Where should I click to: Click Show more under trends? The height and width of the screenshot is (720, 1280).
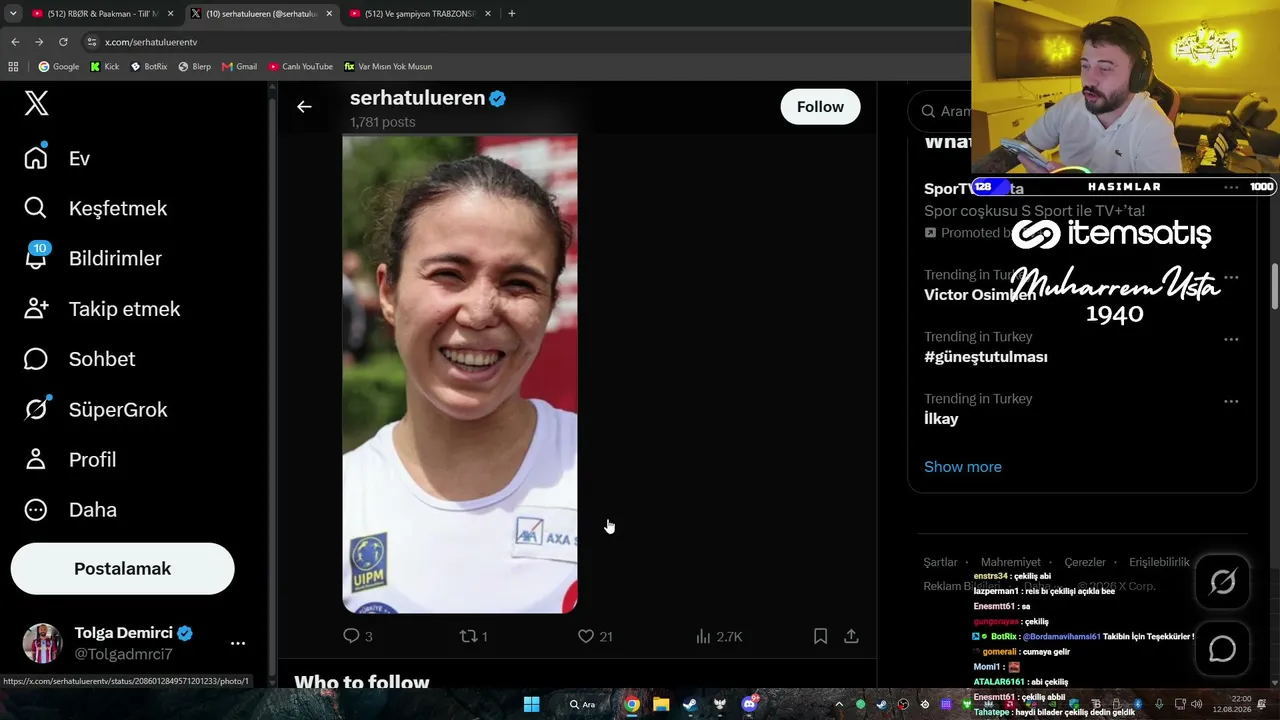click(x=963, y=467)
